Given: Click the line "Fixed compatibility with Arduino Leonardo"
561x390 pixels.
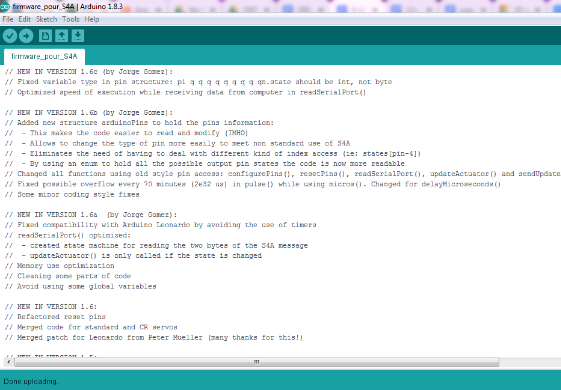Looking at the screenshot, I should [x=161, y=225].
